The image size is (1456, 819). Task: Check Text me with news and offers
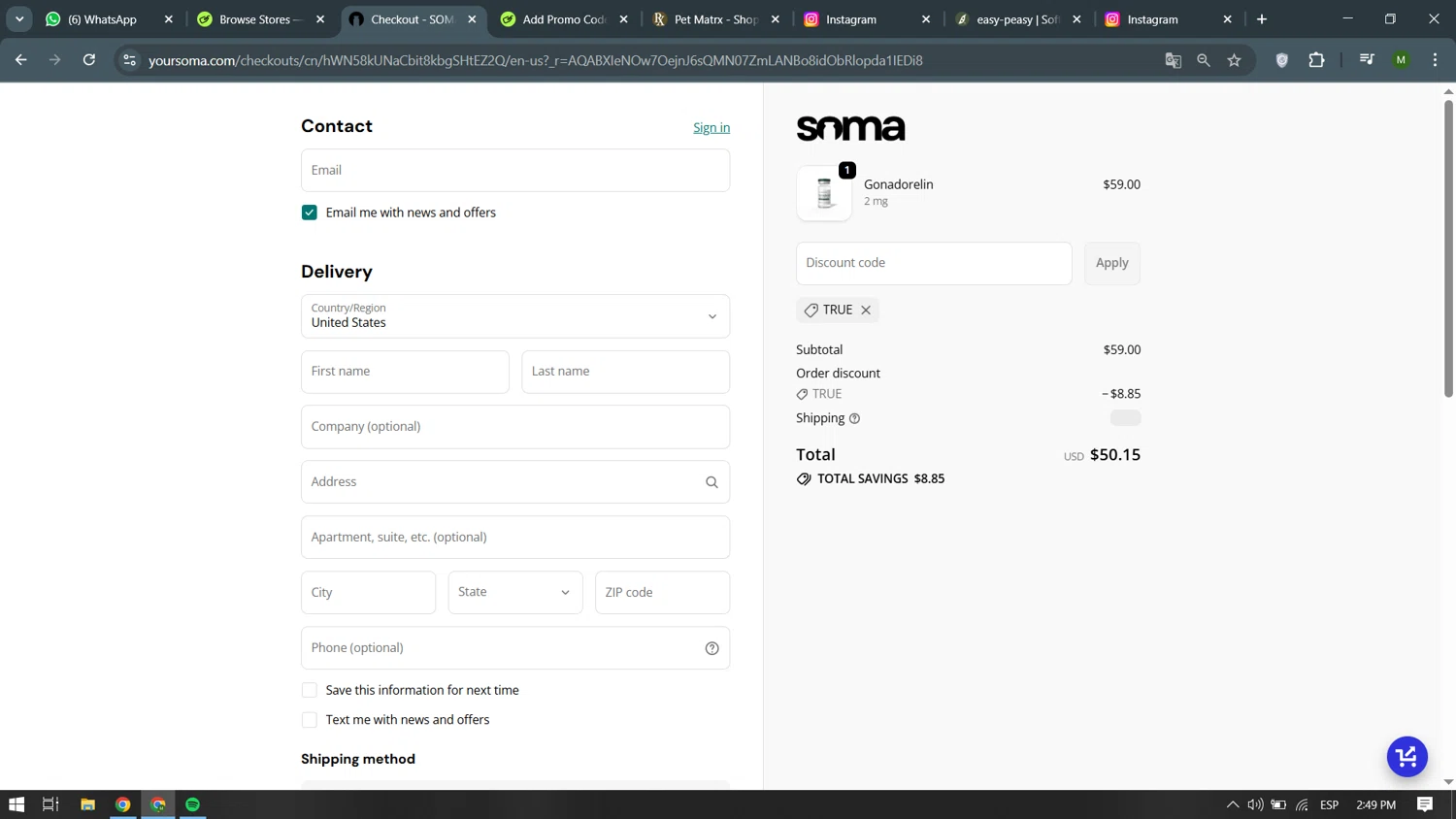[x=310, y=720]
